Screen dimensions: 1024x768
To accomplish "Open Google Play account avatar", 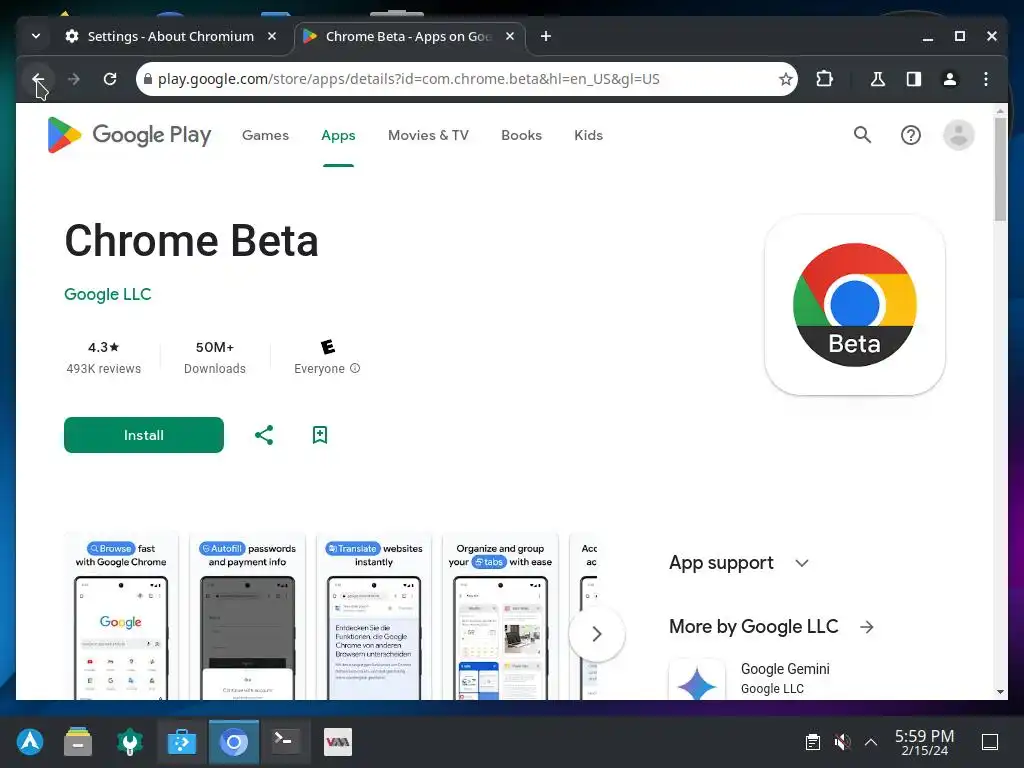I will [959, 135].
